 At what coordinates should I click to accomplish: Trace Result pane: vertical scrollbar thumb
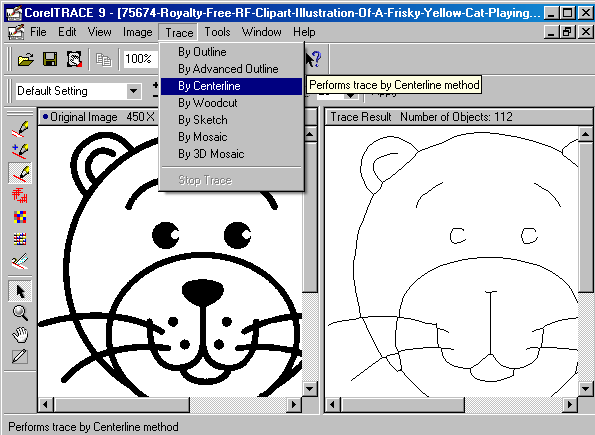585,217
